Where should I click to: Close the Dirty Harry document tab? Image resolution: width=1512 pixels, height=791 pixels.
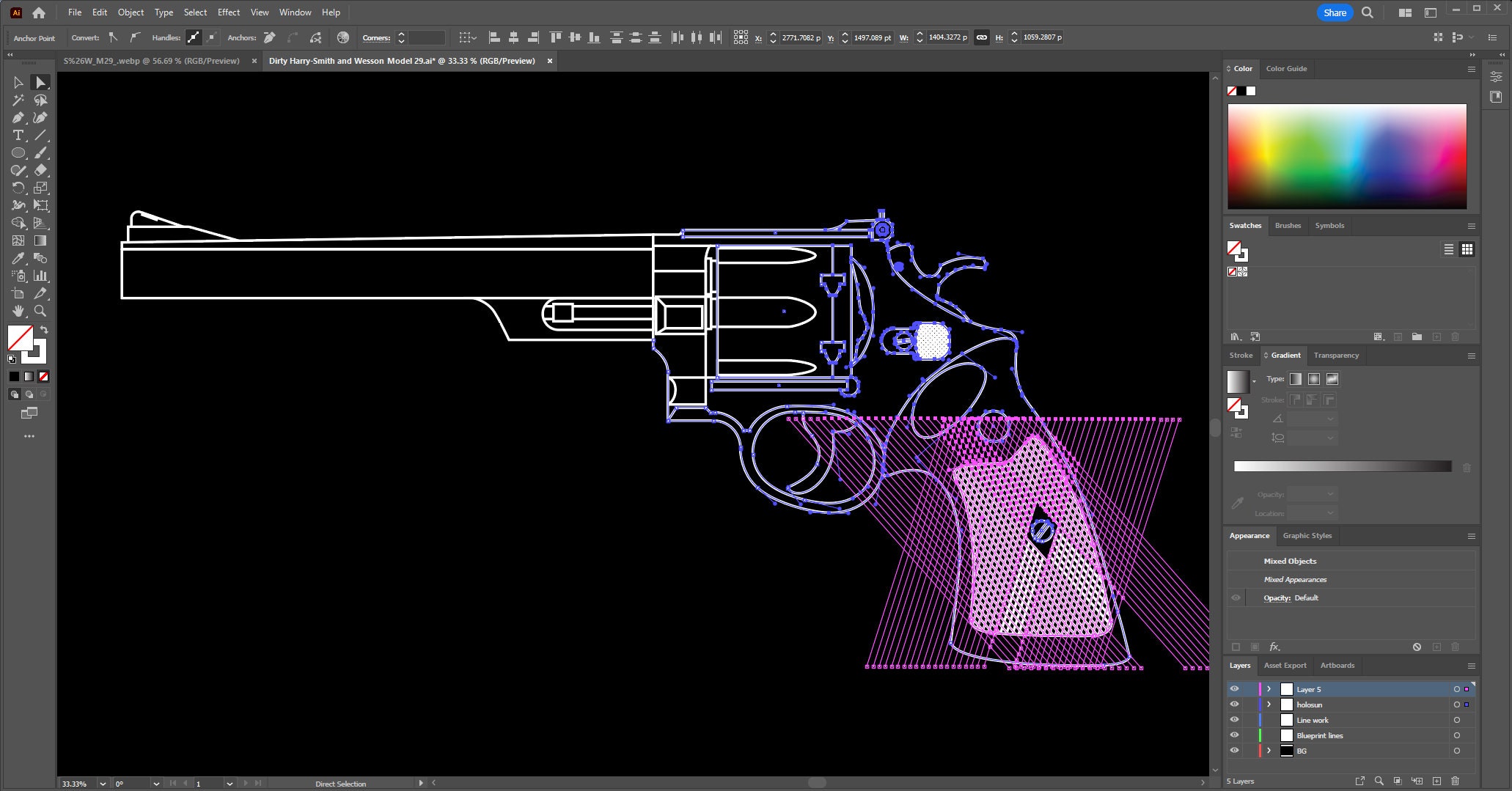pos(550,61)
